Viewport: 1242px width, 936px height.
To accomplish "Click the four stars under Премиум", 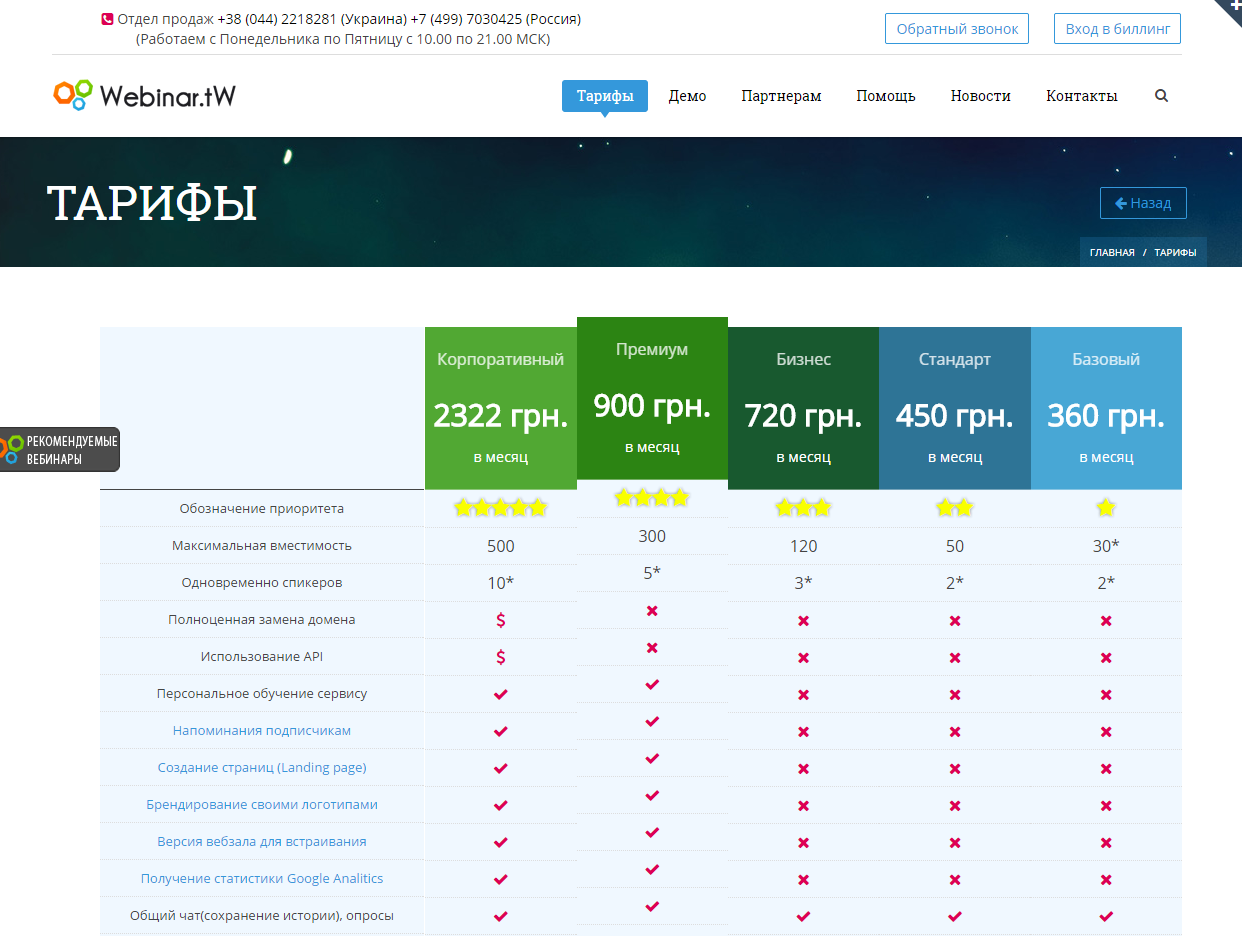I will point(652,498).
